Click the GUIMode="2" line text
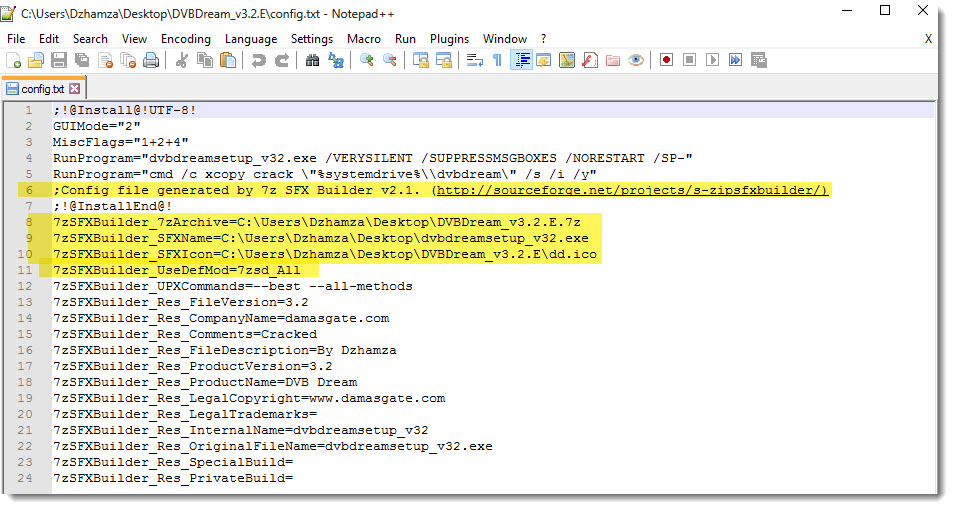This screenshot has width=953, height=509. tap(97, 126)
